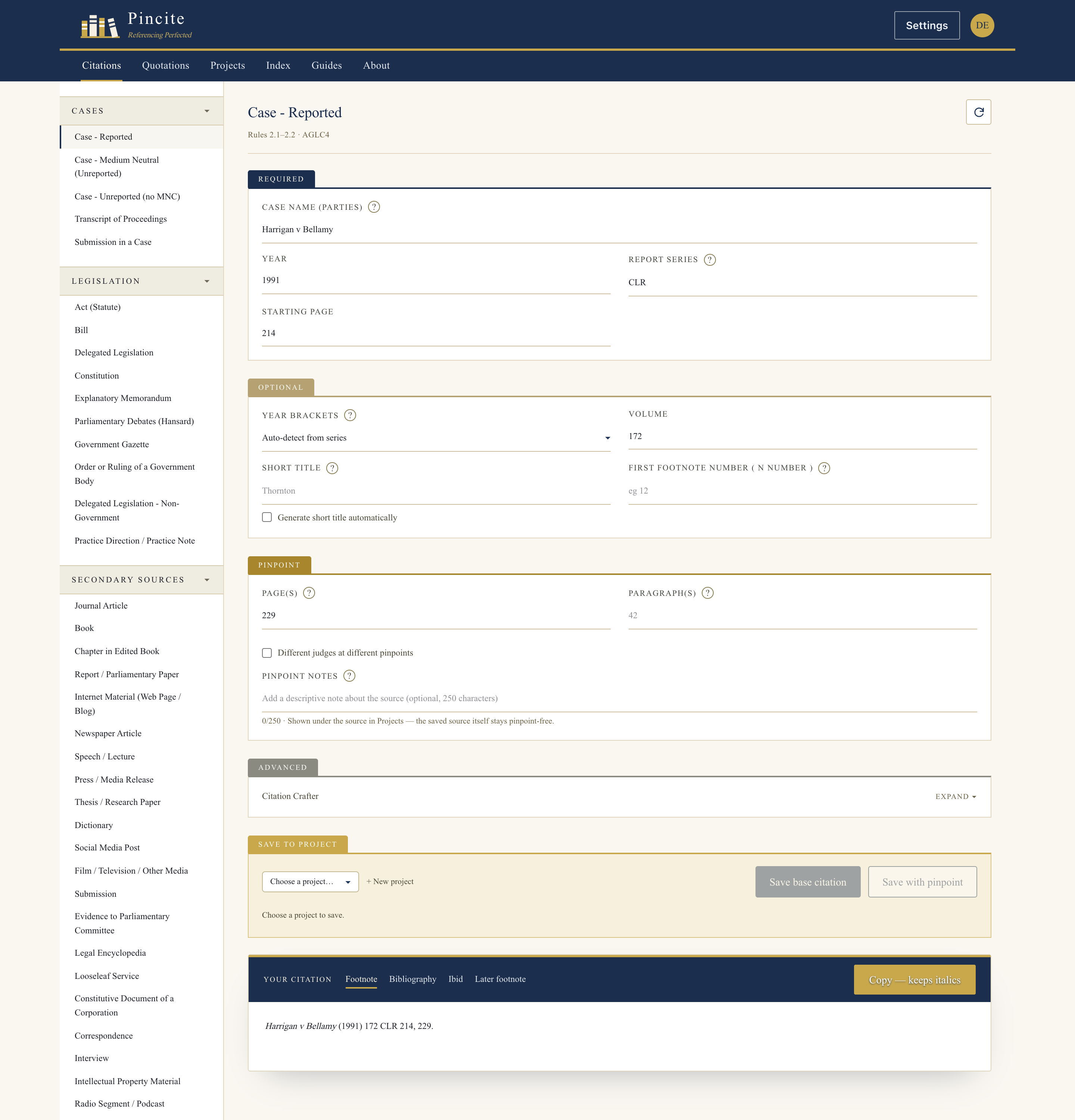Select Government Gazette in sidebar

tap(142, 445)
